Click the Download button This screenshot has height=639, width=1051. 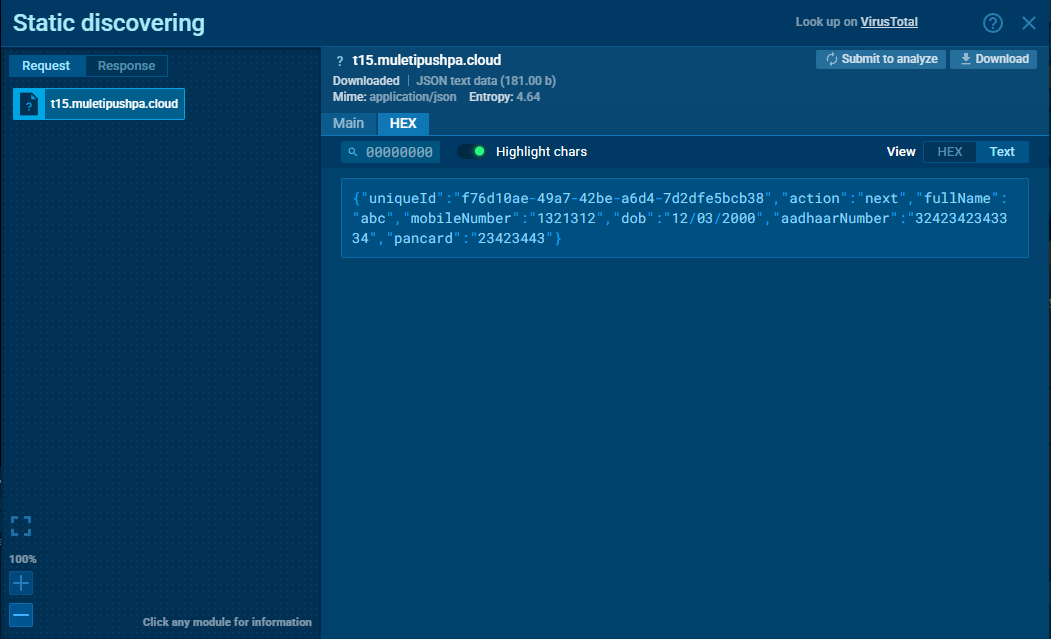[x=993, y=59]
